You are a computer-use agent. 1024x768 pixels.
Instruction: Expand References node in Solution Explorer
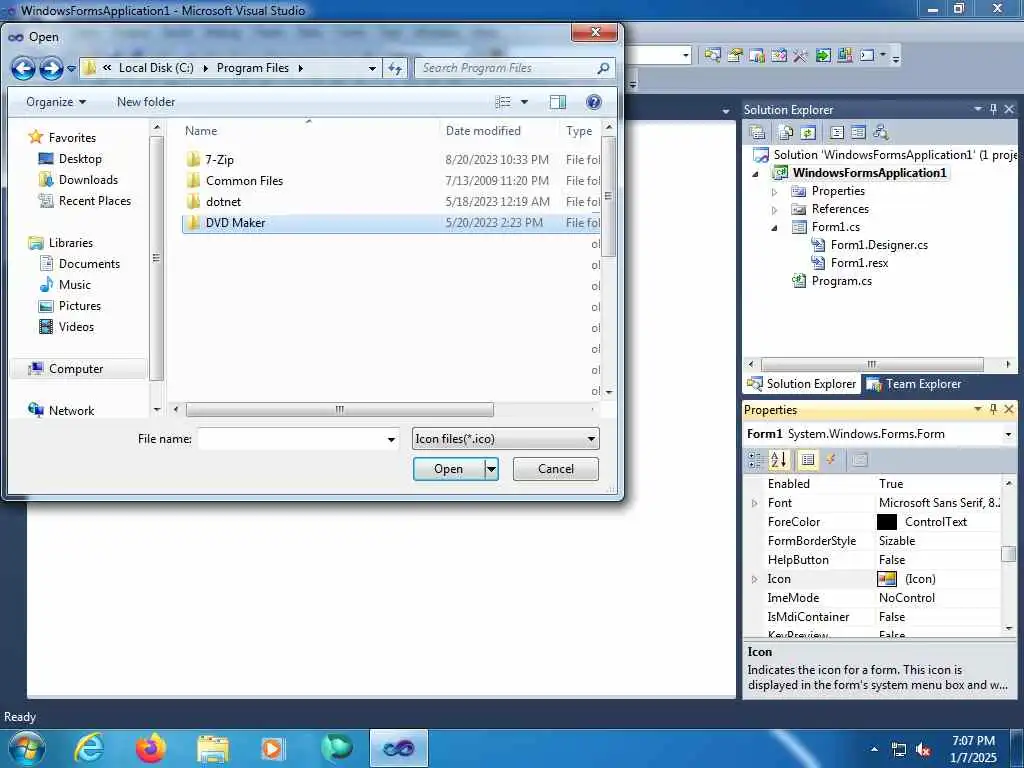tap(775, 210)
